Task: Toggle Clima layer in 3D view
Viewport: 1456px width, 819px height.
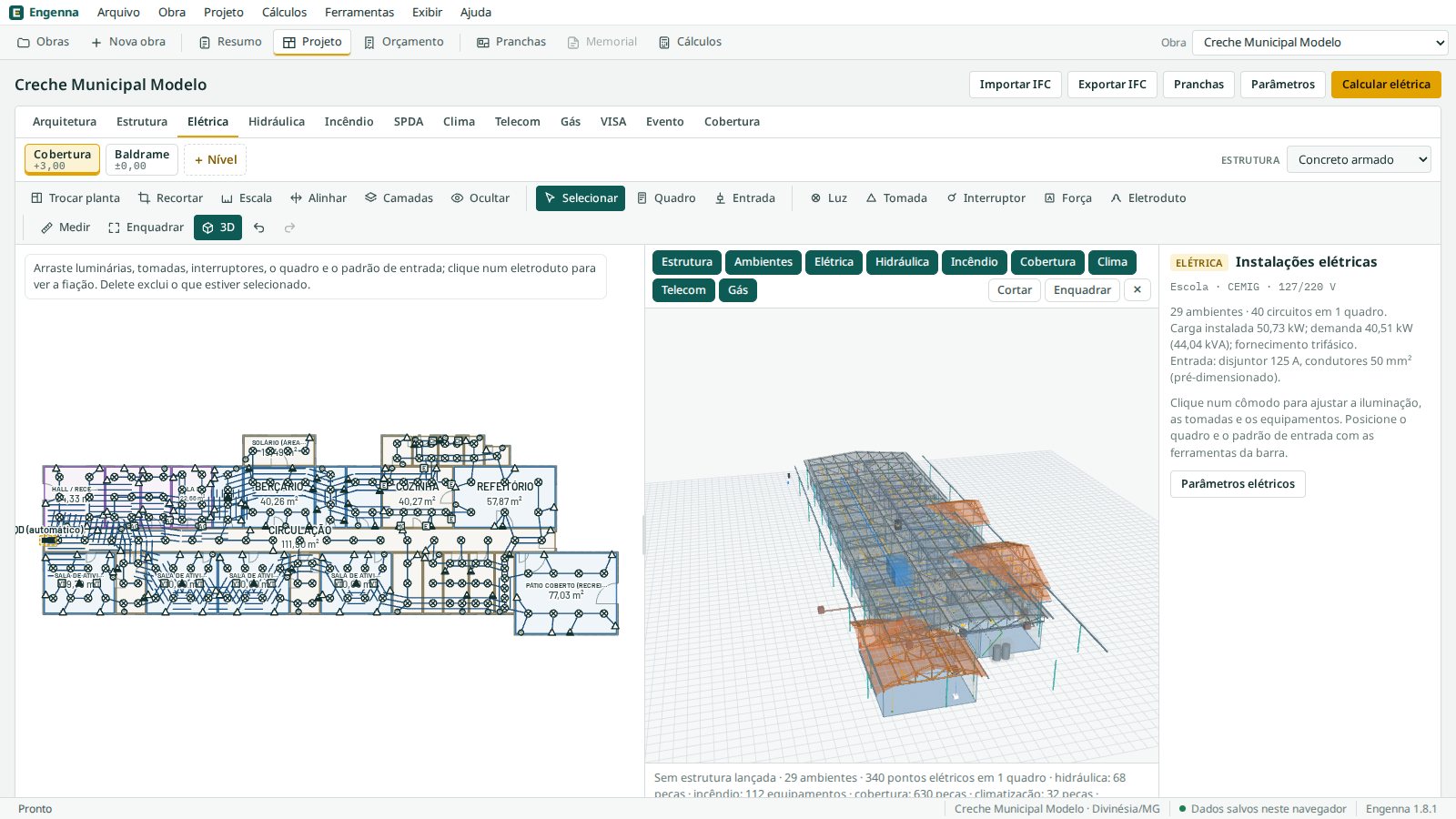Action: pos(1112,262)
